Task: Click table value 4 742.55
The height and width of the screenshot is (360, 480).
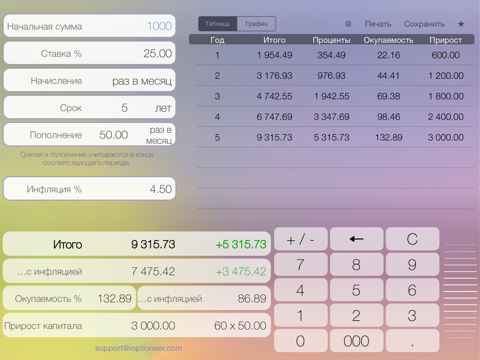Action: [274, 96]
